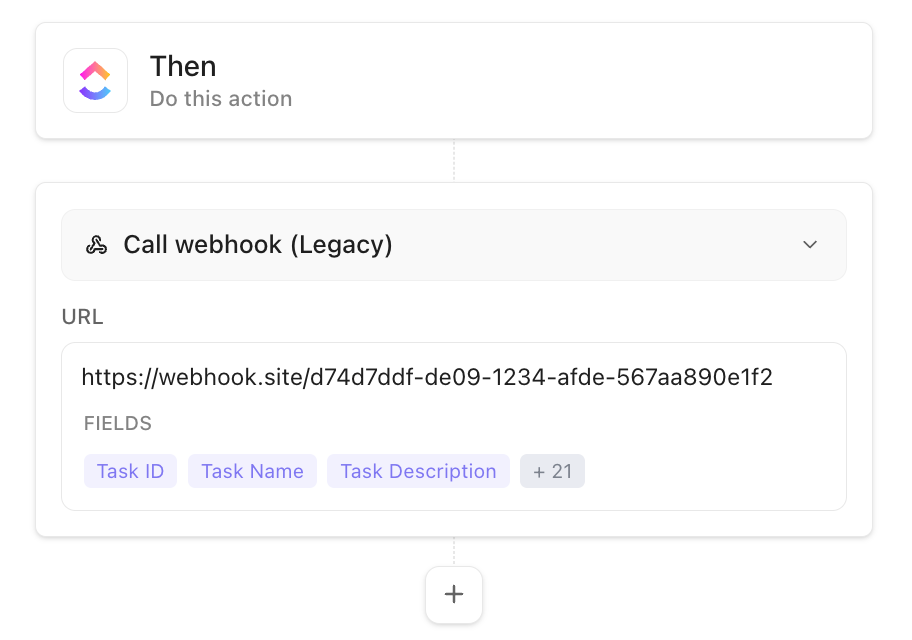Click the ClickUp logo icon
The width and height of the screenshot is (912, 640).
[x=95, y=81]
